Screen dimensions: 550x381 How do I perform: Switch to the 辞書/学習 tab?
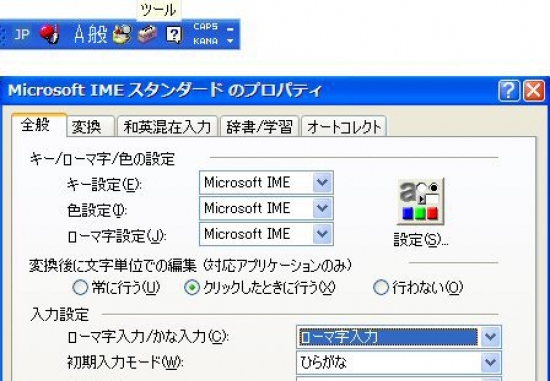point(259,126)
